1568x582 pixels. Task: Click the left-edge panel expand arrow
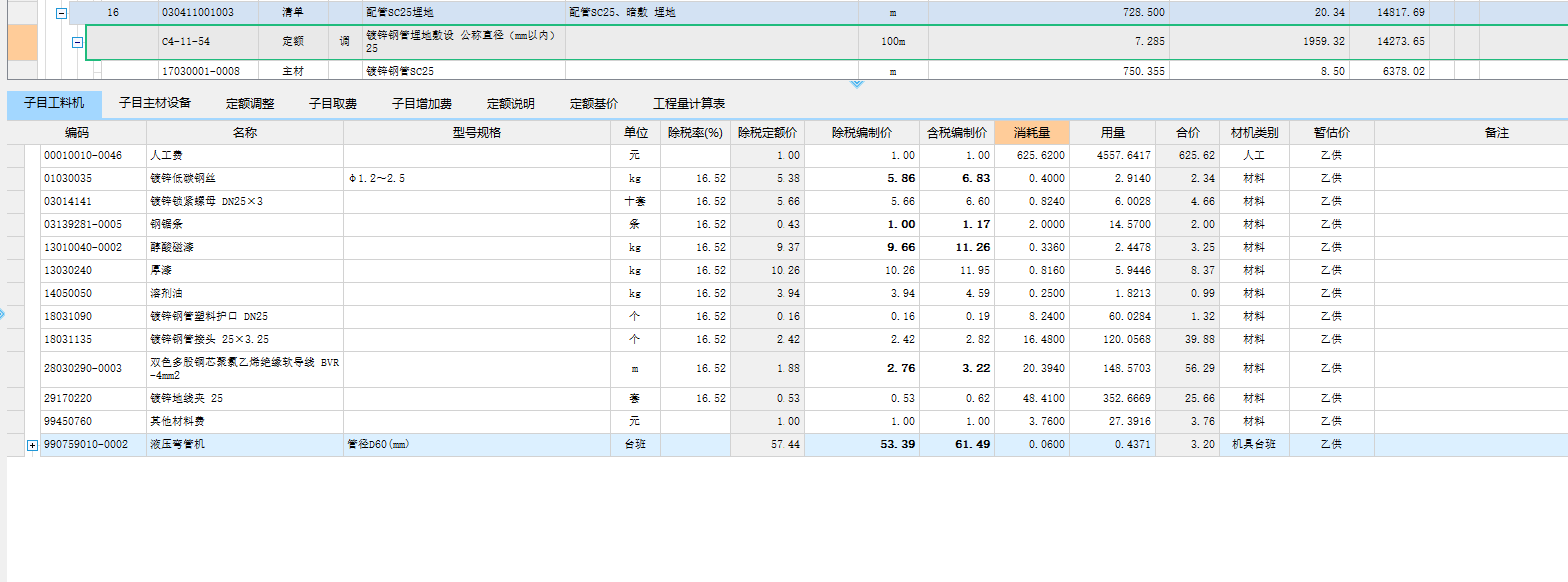pos(2,314)
